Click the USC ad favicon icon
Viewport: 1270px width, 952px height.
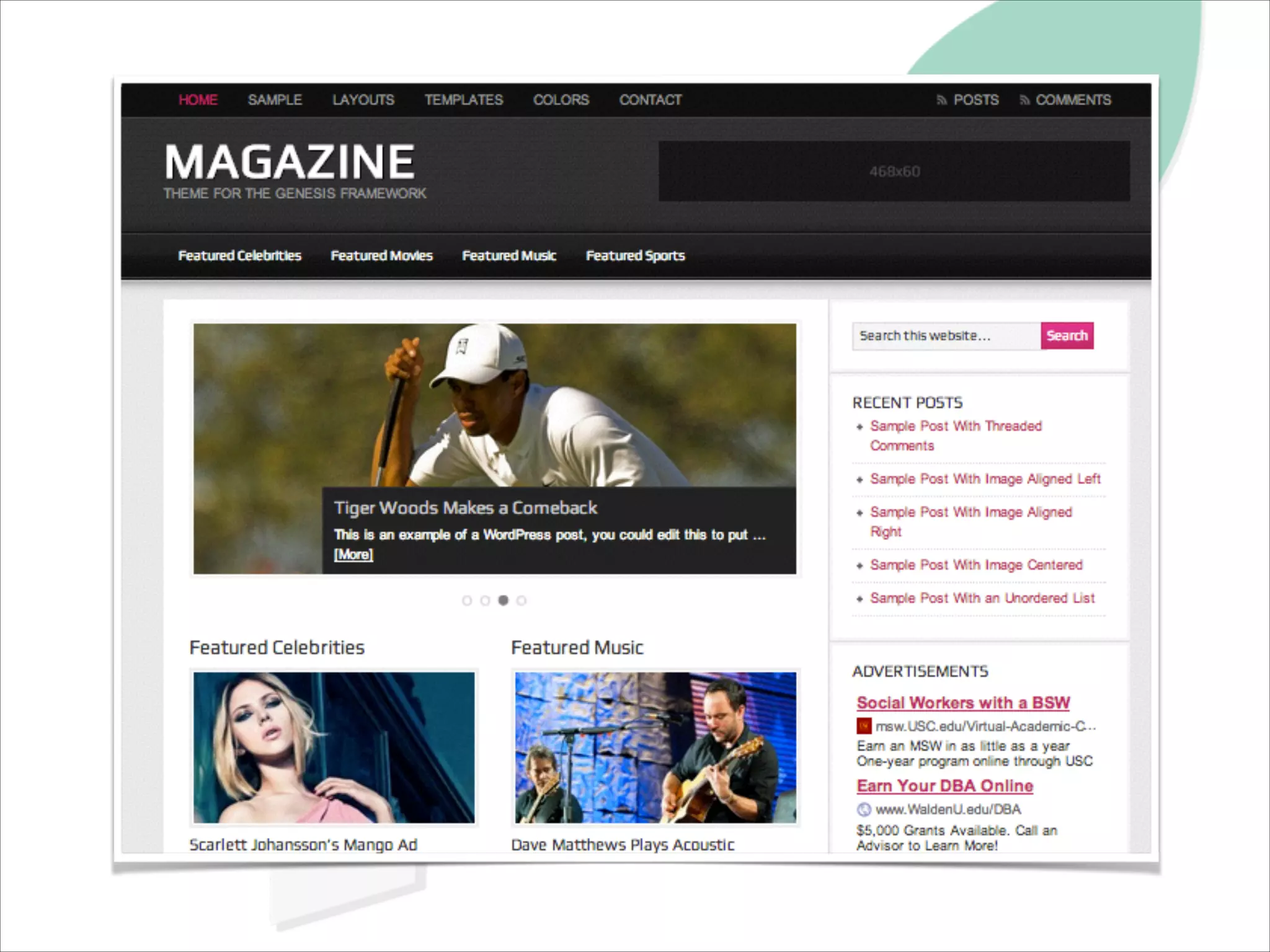(x=864, y=726)
